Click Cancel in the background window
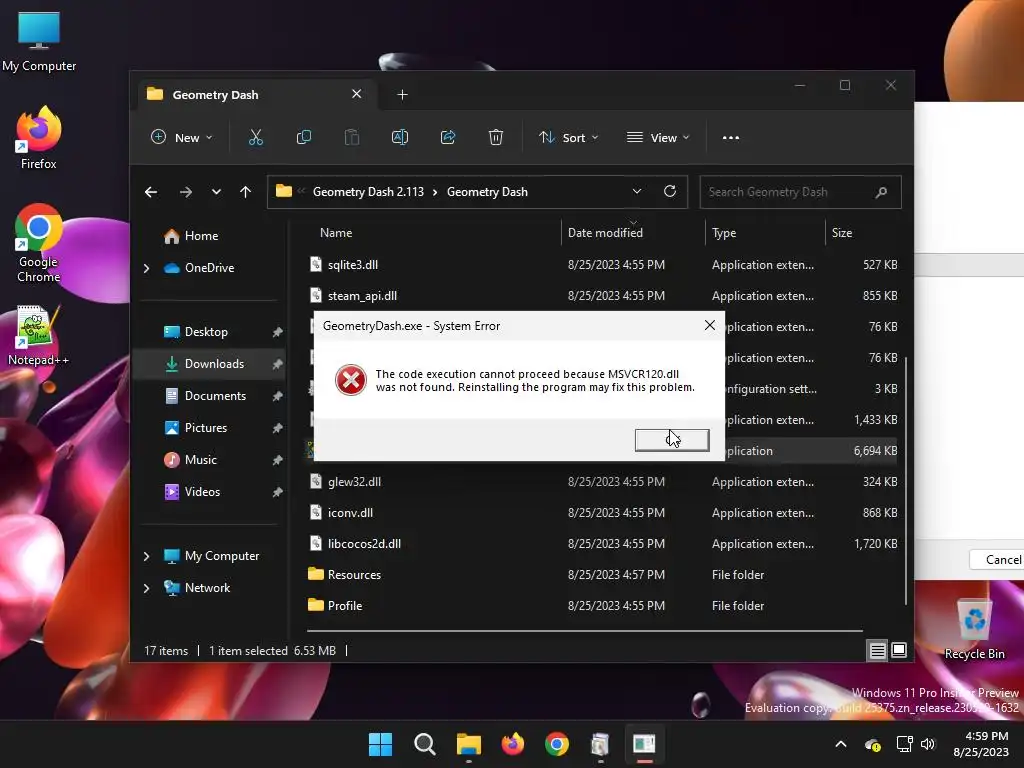This screenshot has width=1024, height=768. tap(997, 560)
